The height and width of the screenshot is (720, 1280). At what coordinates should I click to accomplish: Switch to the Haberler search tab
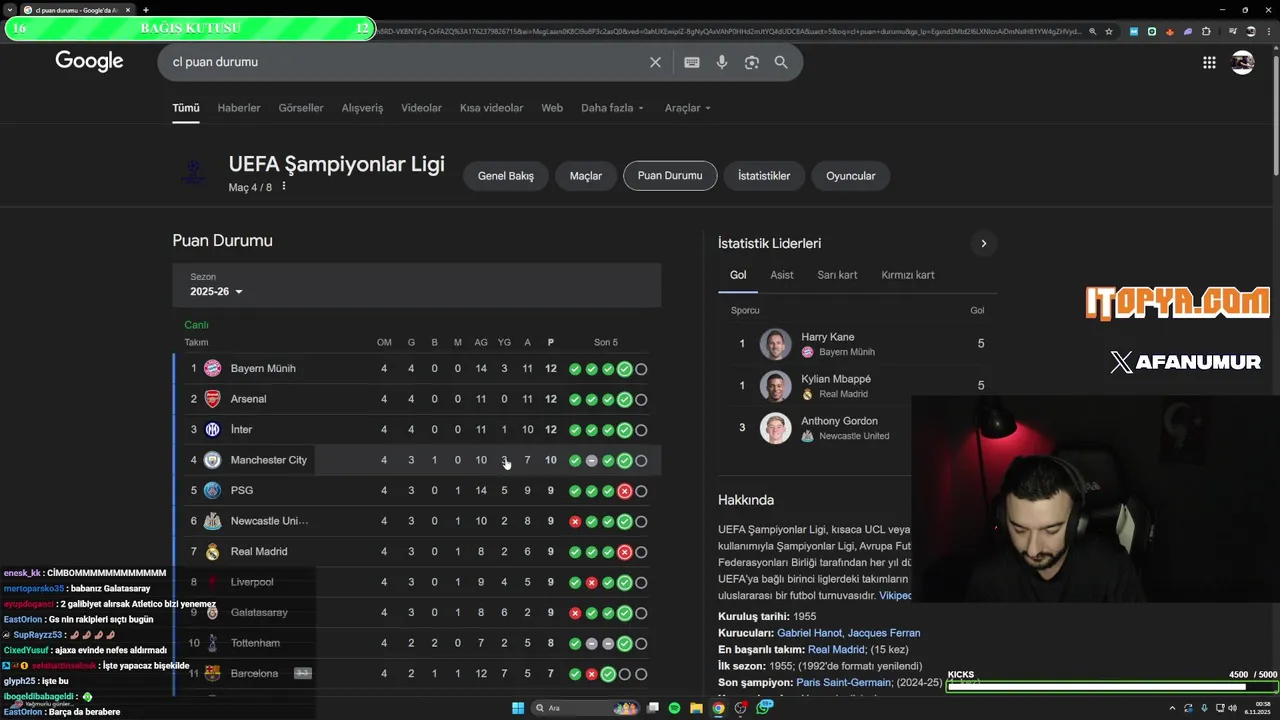coord(239,108)
